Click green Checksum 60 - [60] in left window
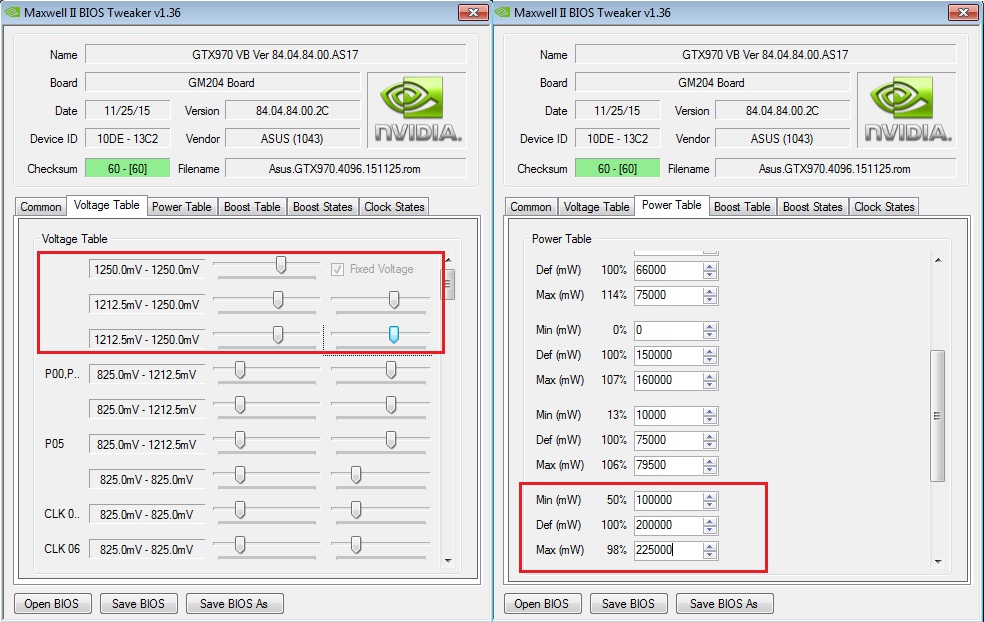984x622 pixels. click(x=127, y=168)
